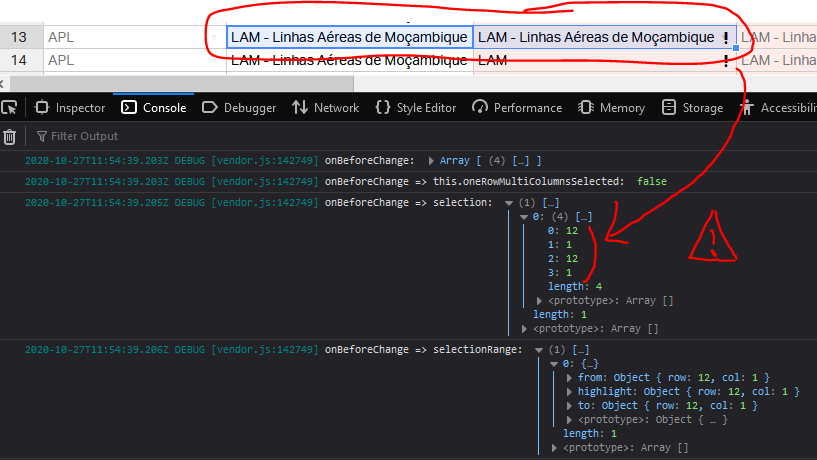817x460 pixels.
Task: Collapse the selection (1) array
Action: pyautogui.click(x=509, y=203)
